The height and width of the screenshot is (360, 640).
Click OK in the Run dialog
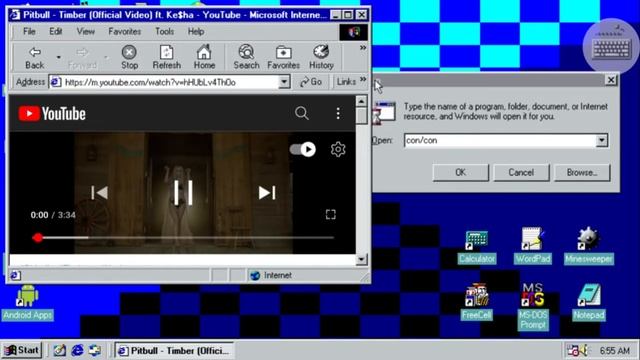pyautogui.click(x=460, y=173)
